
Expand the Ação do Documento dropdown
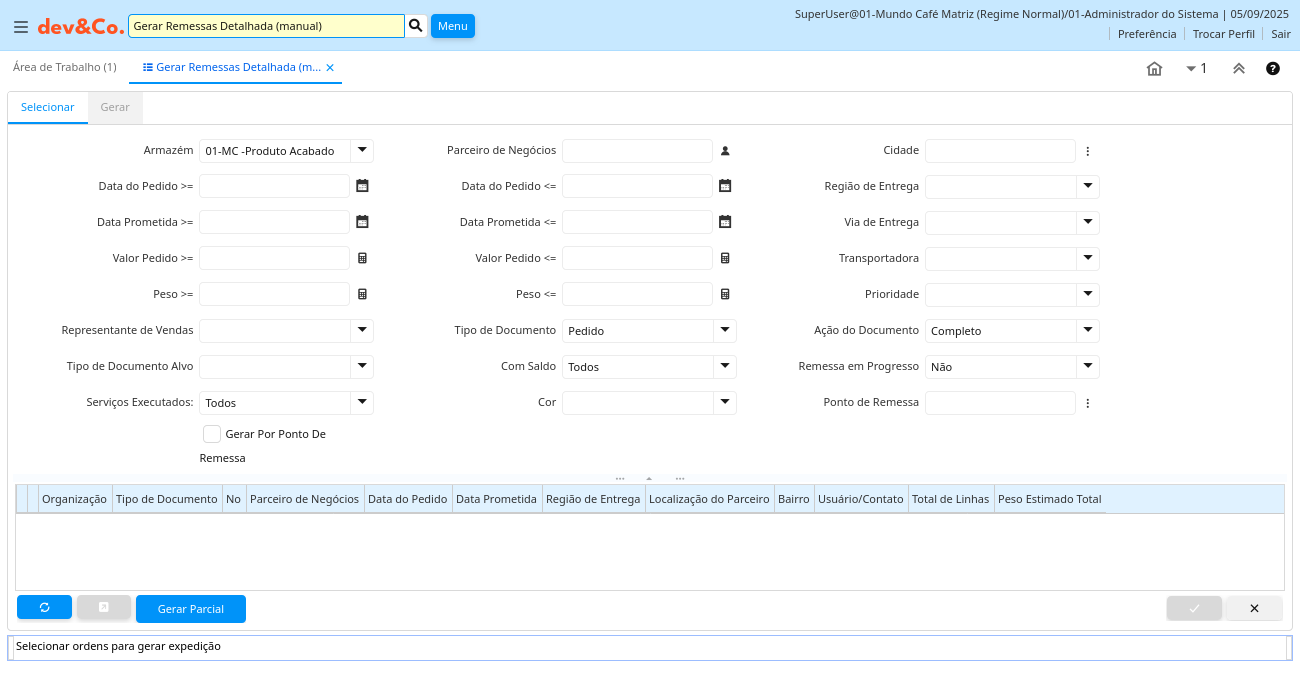1088,330
